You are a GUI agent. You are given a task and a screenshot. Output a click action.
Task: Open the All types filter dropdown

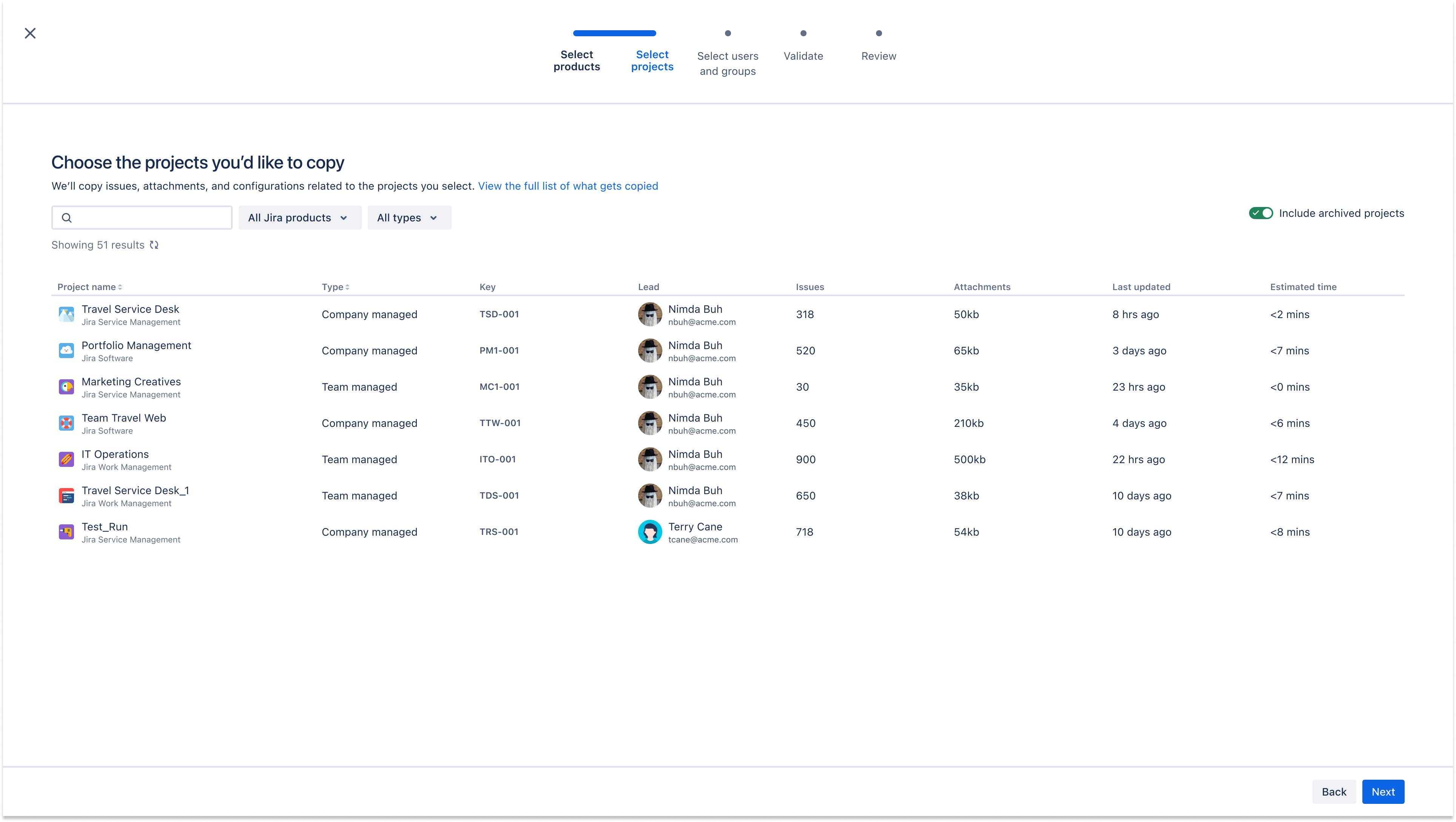pyautogui.click(x=409, y=218)
